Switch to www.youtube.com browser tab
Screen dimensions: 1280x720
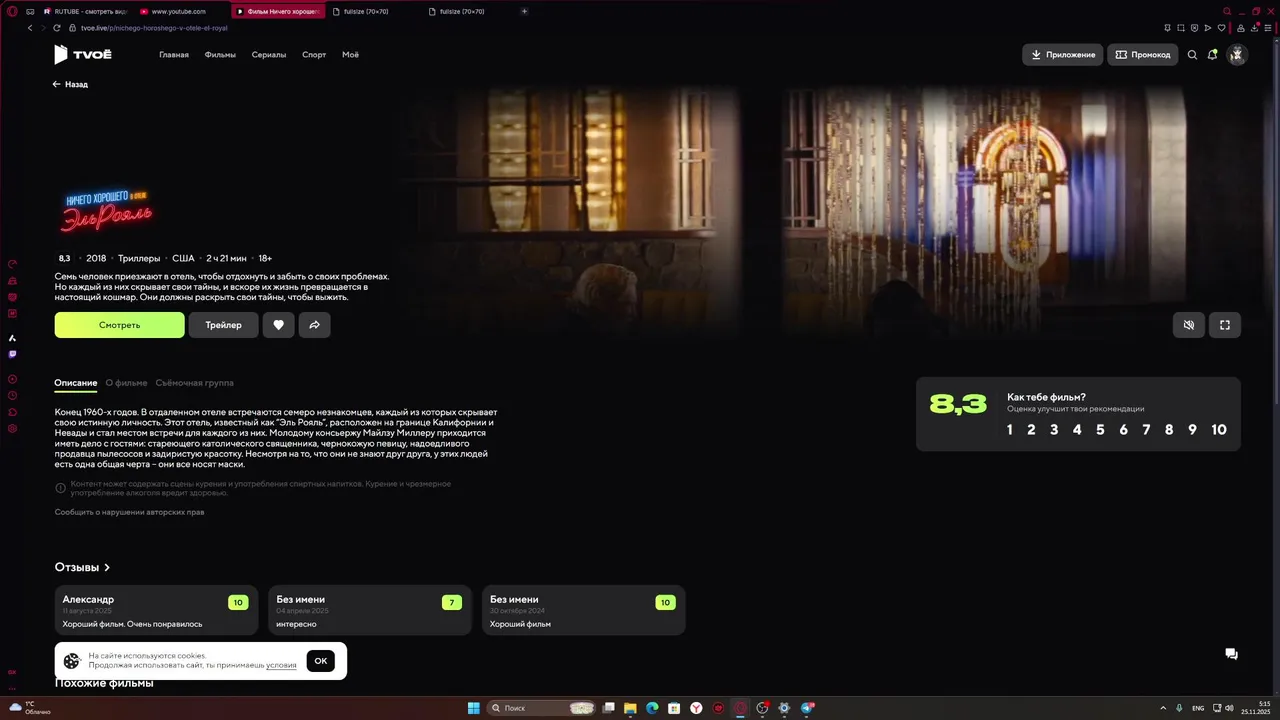[x=182, y=11]
